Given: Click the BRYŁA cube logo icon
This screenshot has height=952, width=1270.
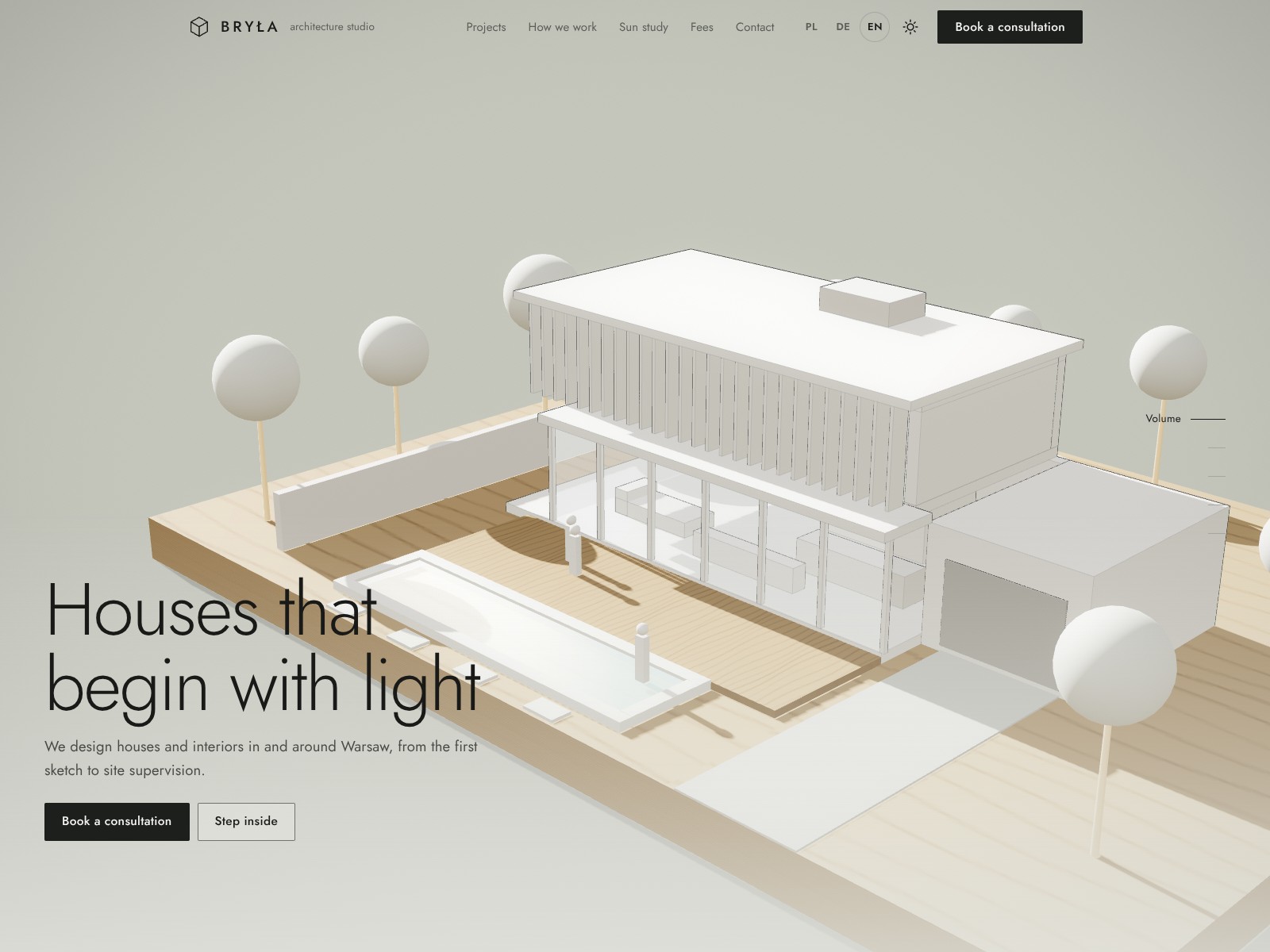Looking at the screenshot, I should tap(199, 27).
